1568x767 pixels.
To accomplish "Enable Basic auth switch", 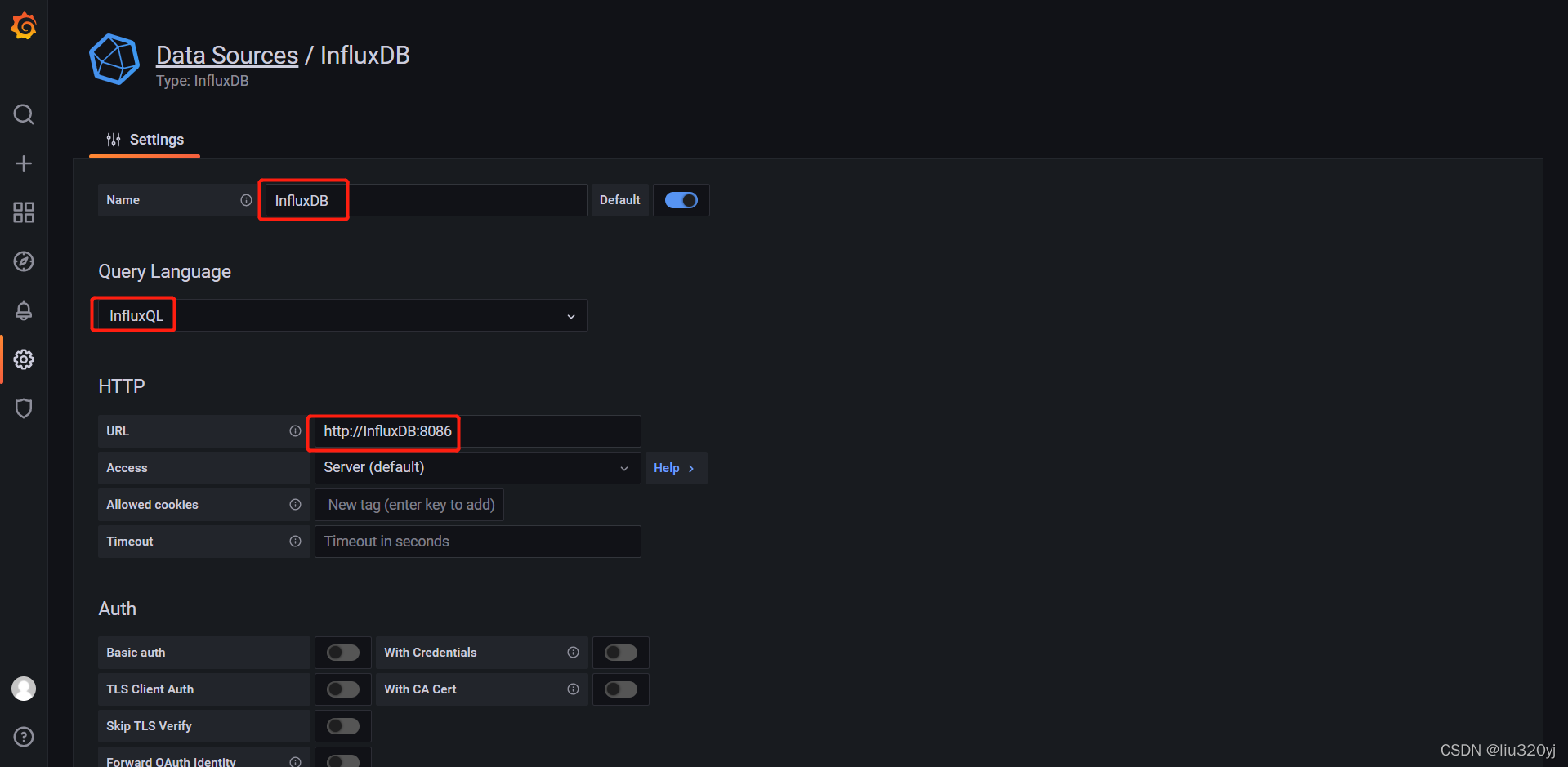I will point(343,653).
